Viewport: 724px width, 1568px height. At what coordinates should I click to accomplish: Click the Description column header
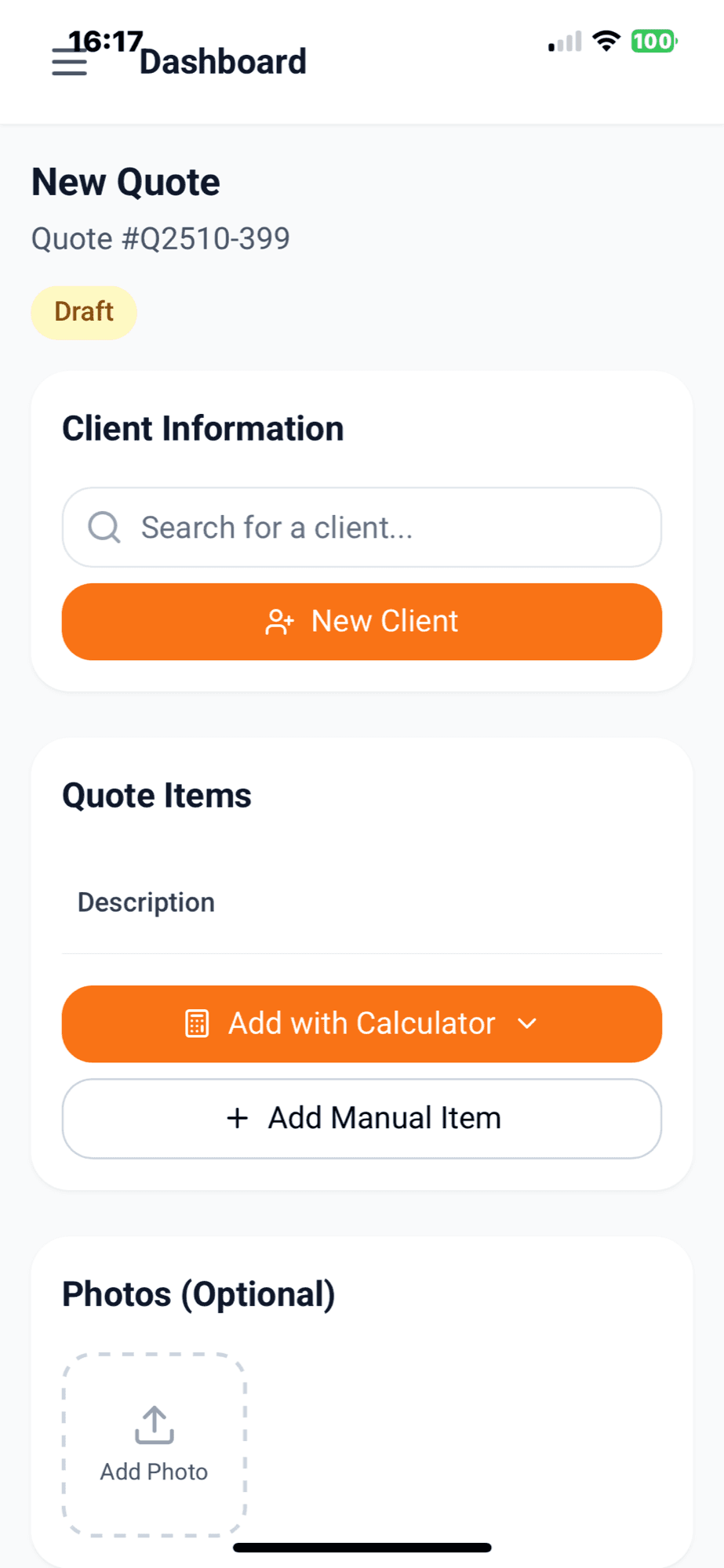[x=146, y=902]
